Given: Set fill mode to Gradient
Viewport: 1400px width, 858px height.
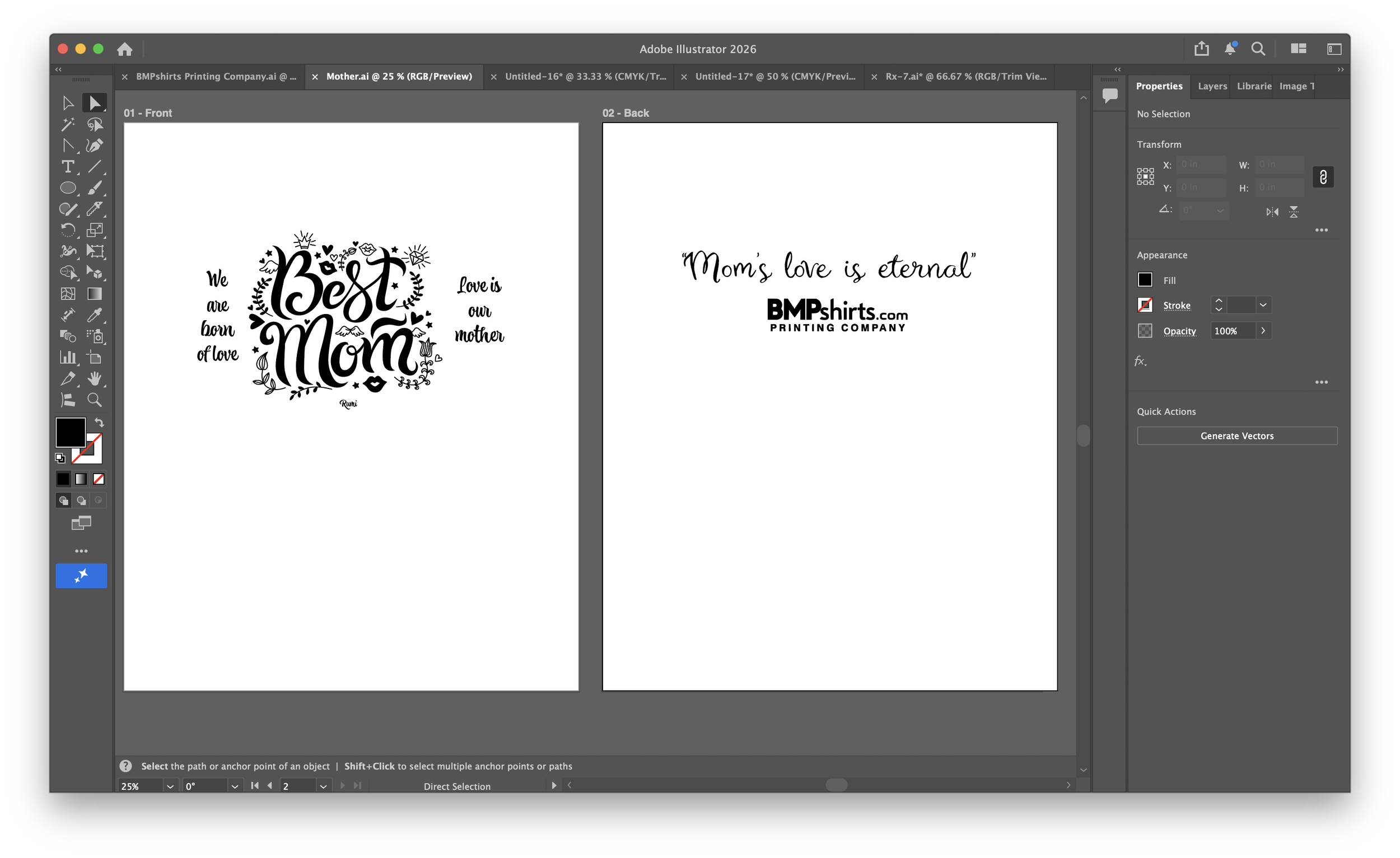Looking at the screenshot, I should tap(81, 479).
